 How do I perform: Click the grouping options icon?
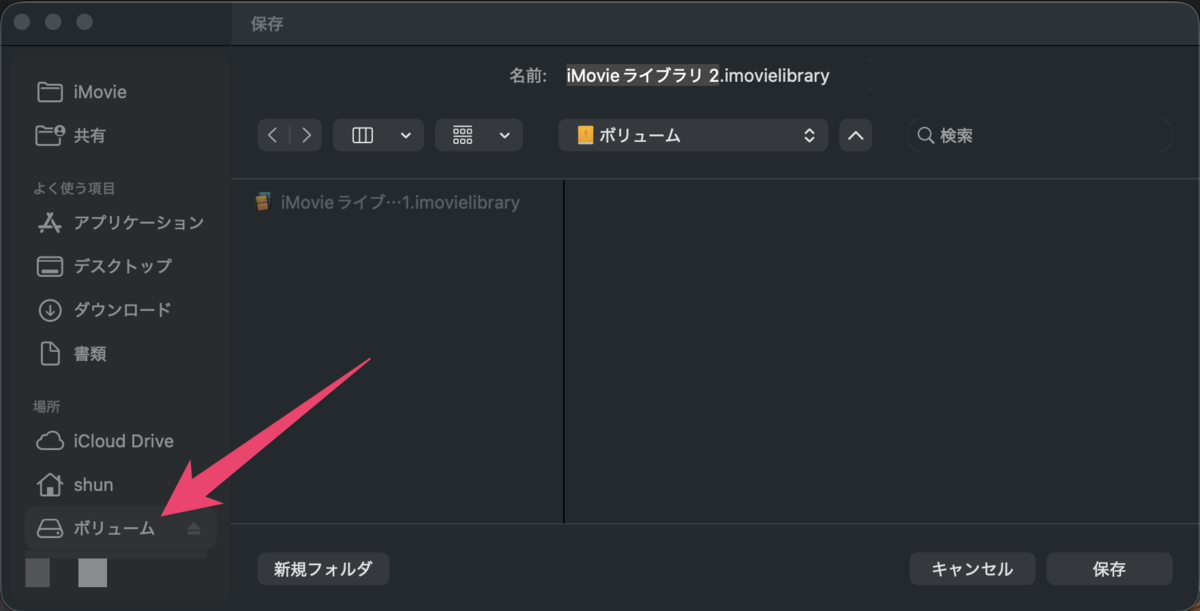(463, 135)
